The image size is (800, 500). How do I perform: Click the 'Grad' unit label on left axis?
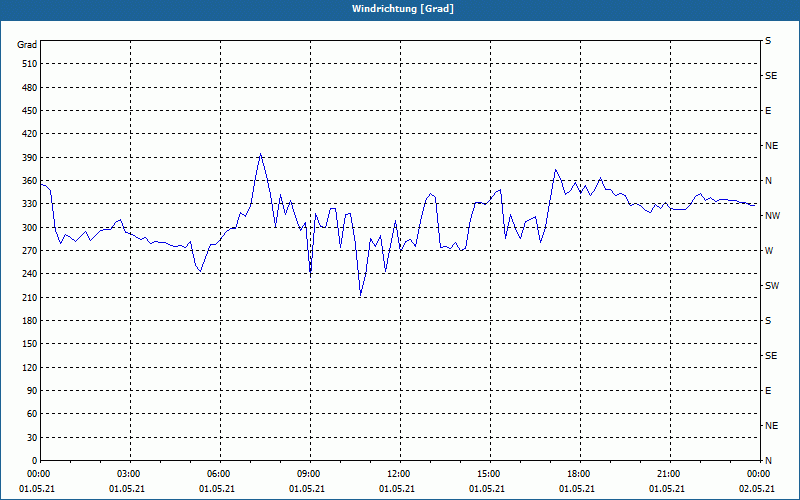(27, 45)
